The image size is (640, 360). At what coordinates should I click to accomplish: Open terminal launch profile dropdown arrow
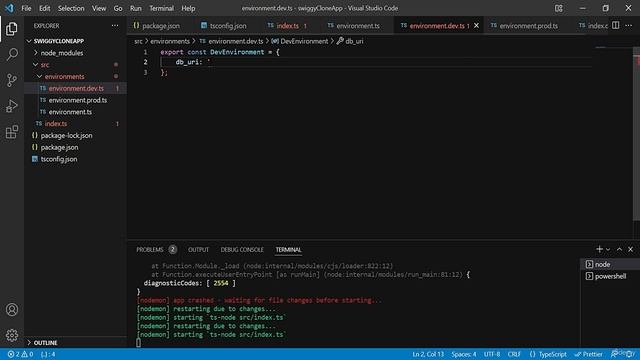608,249
